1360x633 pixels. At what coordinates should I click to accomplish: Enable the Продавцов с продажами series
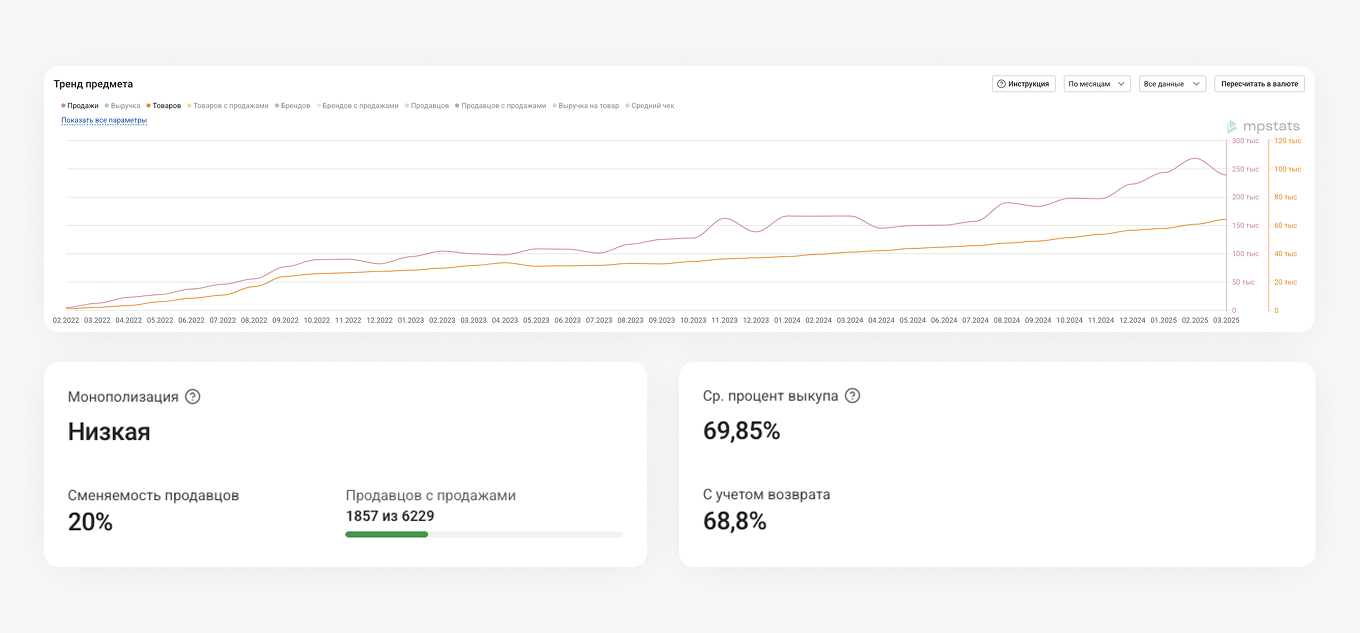(x=501, y=105)
